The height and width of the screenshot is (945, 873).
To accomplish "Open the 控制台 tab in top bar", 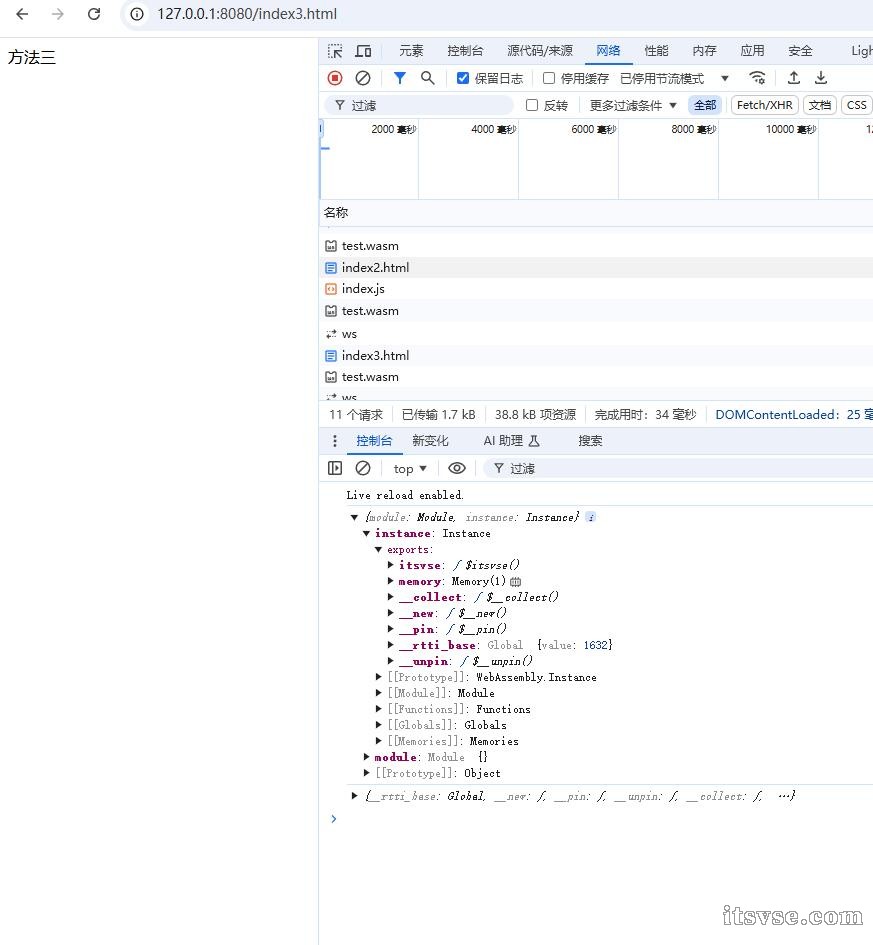I will [x=465, y=51].
